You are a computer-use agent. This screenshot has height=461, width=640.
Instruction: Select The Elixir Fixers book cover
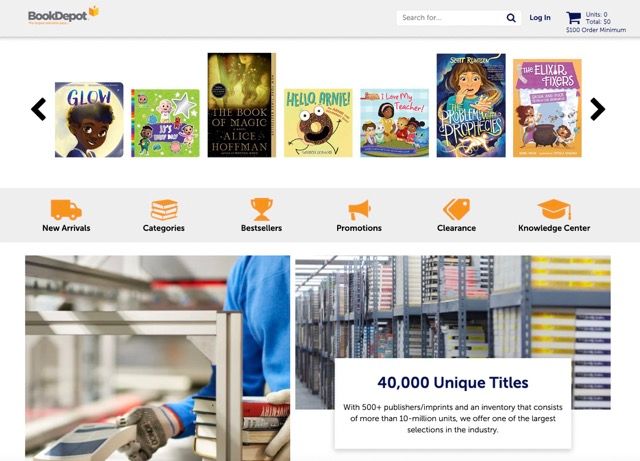547,108
